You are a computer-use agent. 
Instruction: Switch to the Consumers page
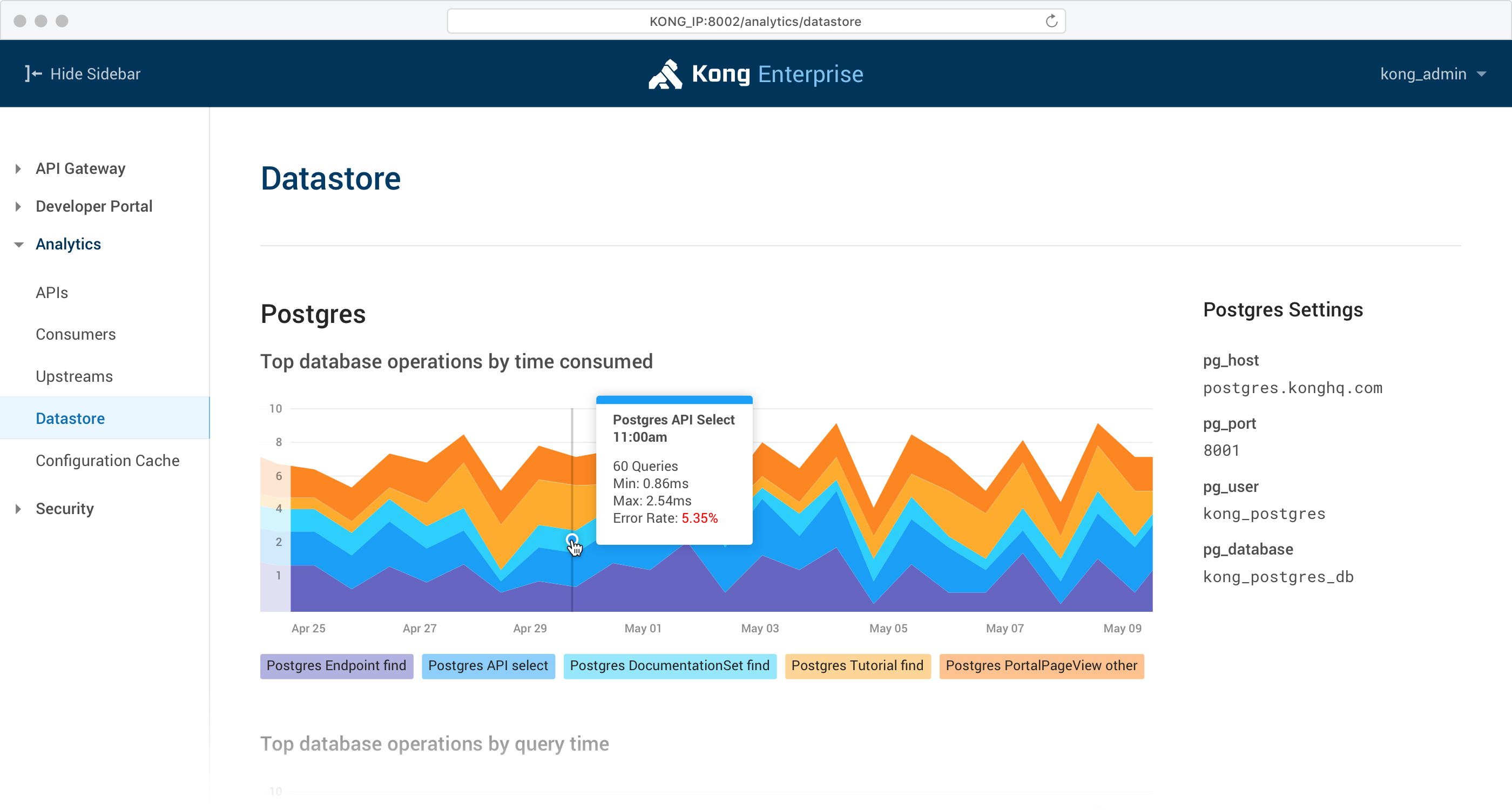[76, 334]
